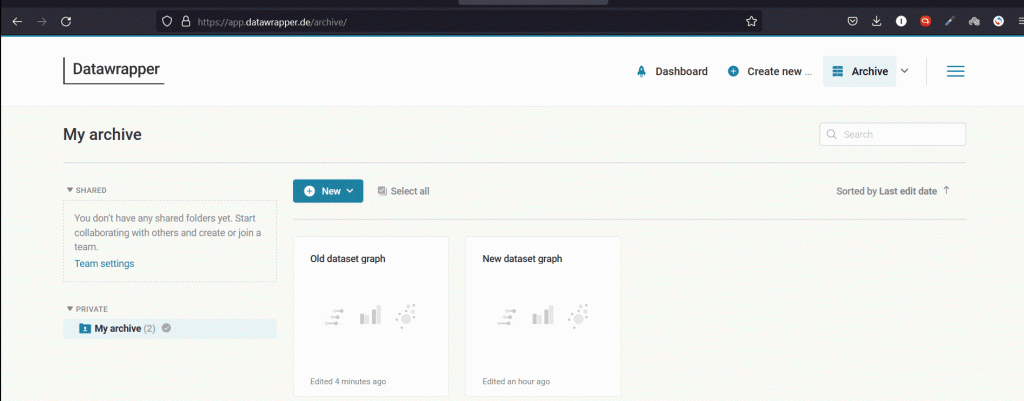Select My archive folder

118,328
